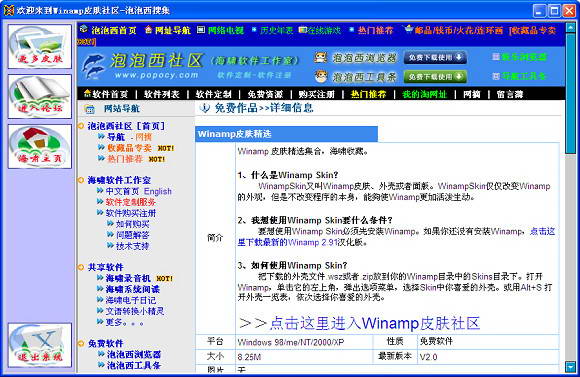Open the 收藏品专卖 sidebar link
Image resolution: width=580 pixels, height=377 pixels.
click(x=129, y=148)
